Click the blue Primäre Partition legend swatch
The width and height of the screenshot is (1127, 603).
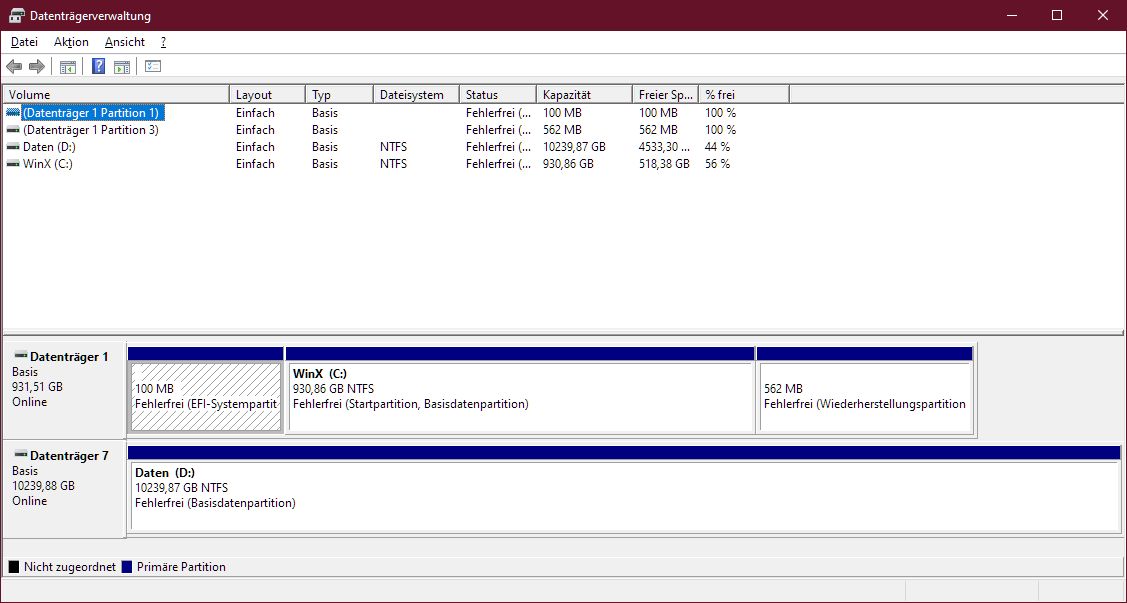[127, 567]
